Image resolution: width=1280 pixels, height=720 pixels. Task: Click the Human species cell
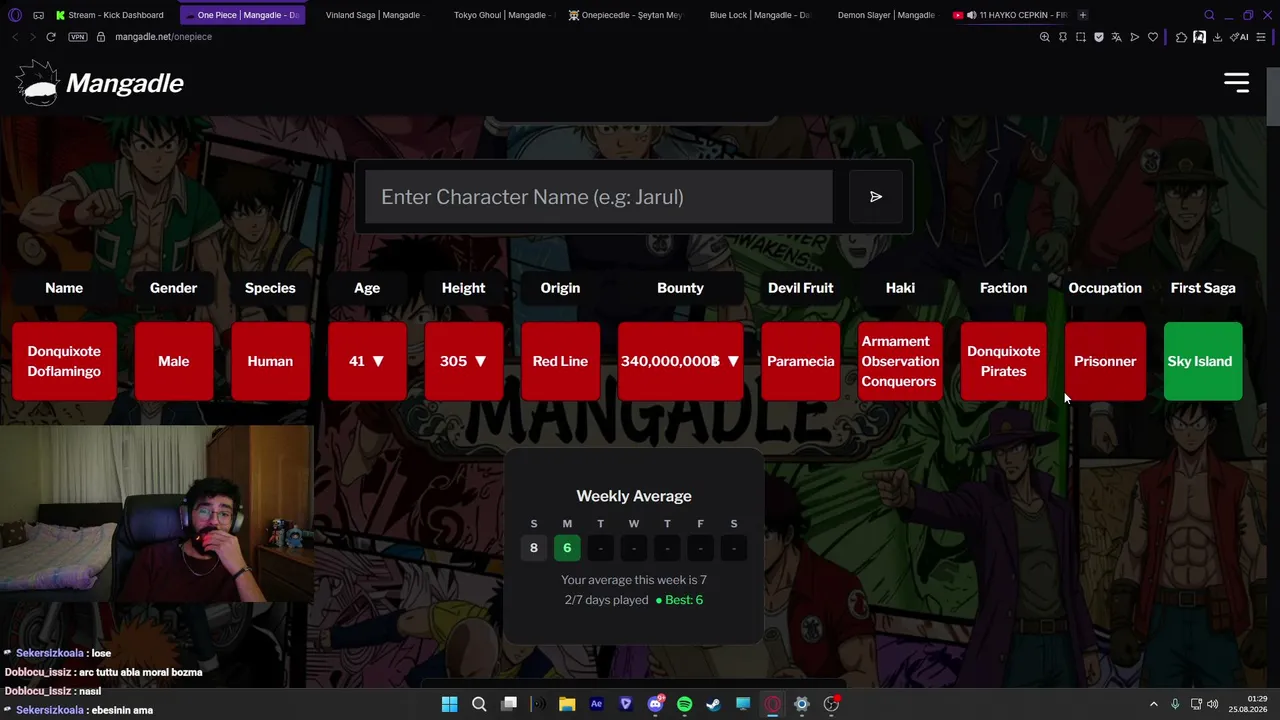click(270, 361)
